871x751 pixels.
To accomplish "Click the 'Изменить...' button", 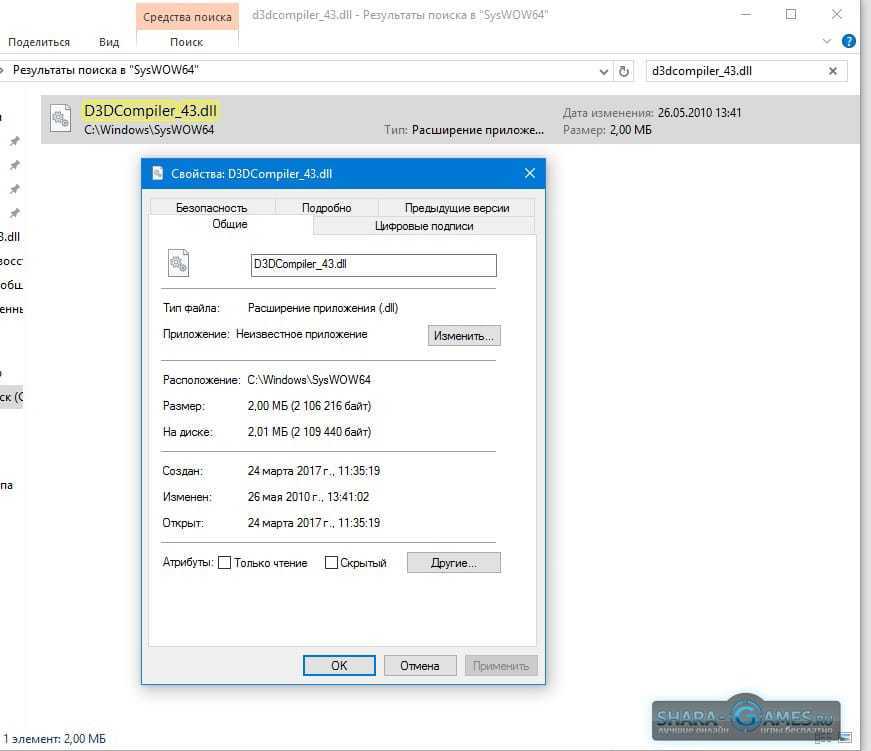I will (464, 336).
